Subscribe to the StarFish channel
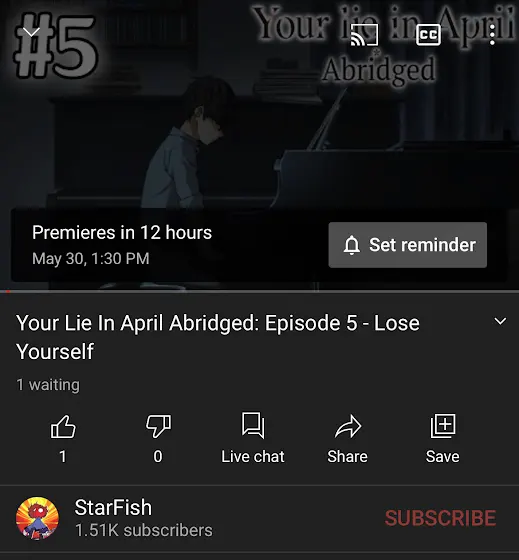Screen dimensions: 519x560 (440, 518)
